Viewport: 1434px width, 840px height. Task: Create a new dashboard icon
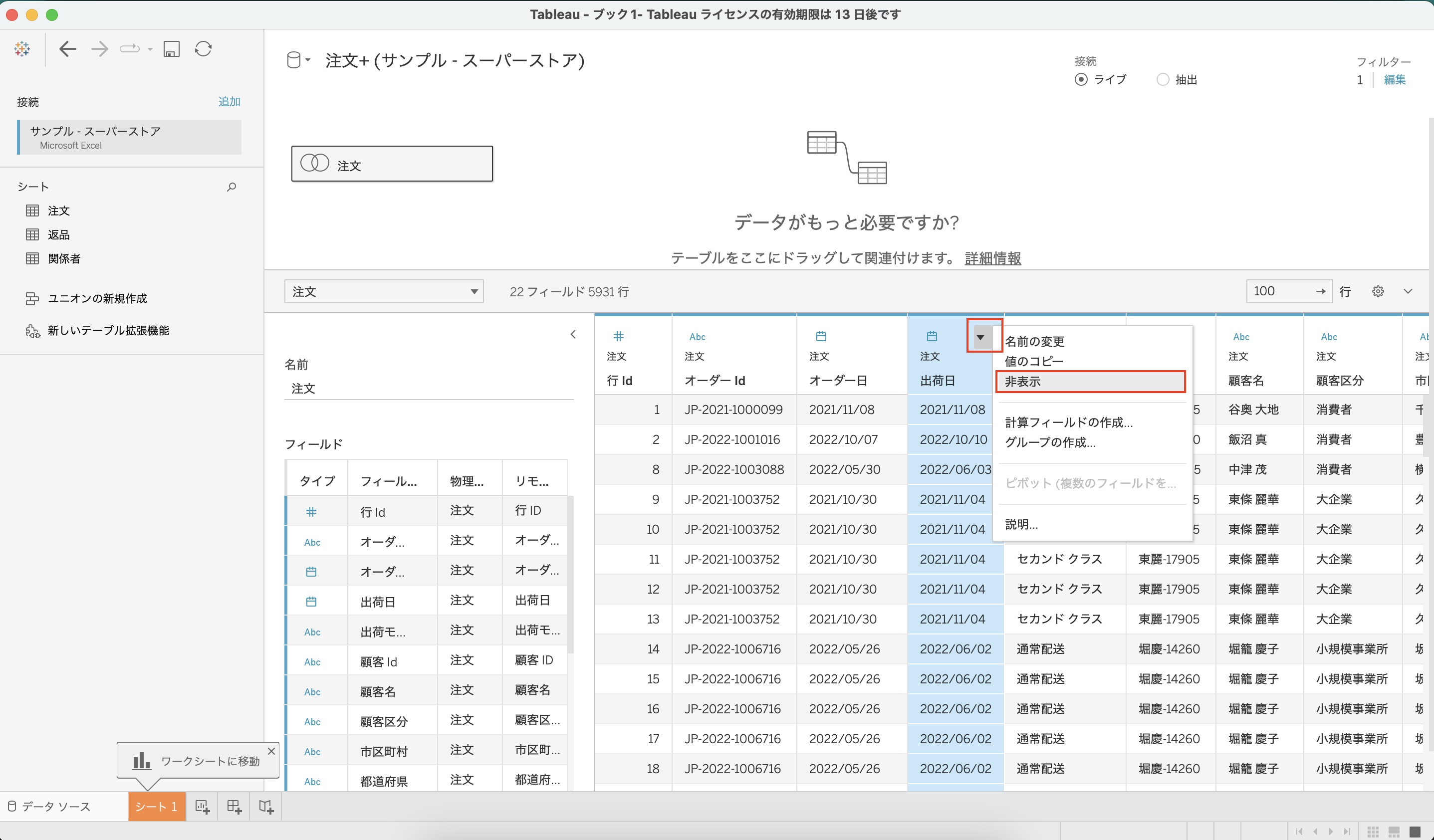point(234,806)
